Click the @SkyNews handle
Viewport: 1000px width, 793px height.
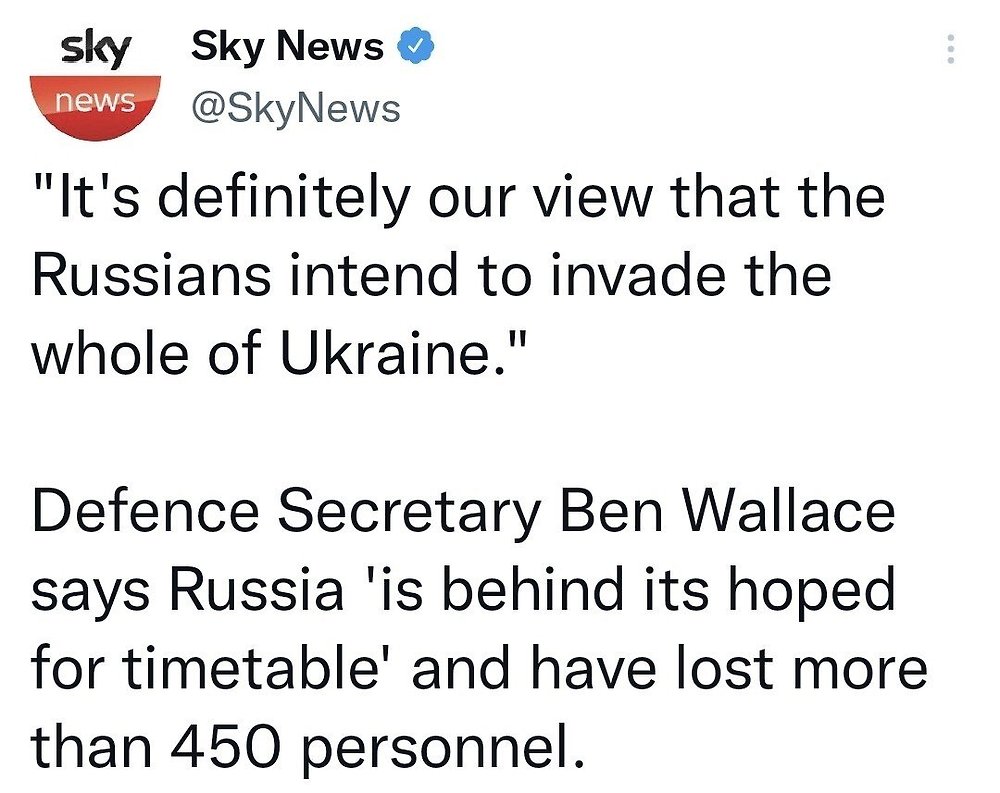pos(296,108)
